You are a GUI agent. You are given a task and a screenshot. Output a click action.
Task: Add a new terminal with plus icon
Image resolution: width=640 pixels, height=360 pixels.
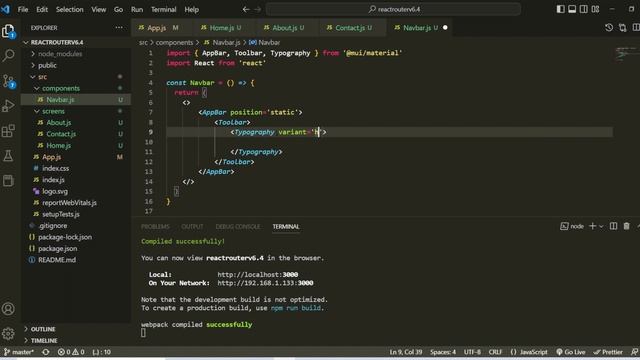point(593,226)
